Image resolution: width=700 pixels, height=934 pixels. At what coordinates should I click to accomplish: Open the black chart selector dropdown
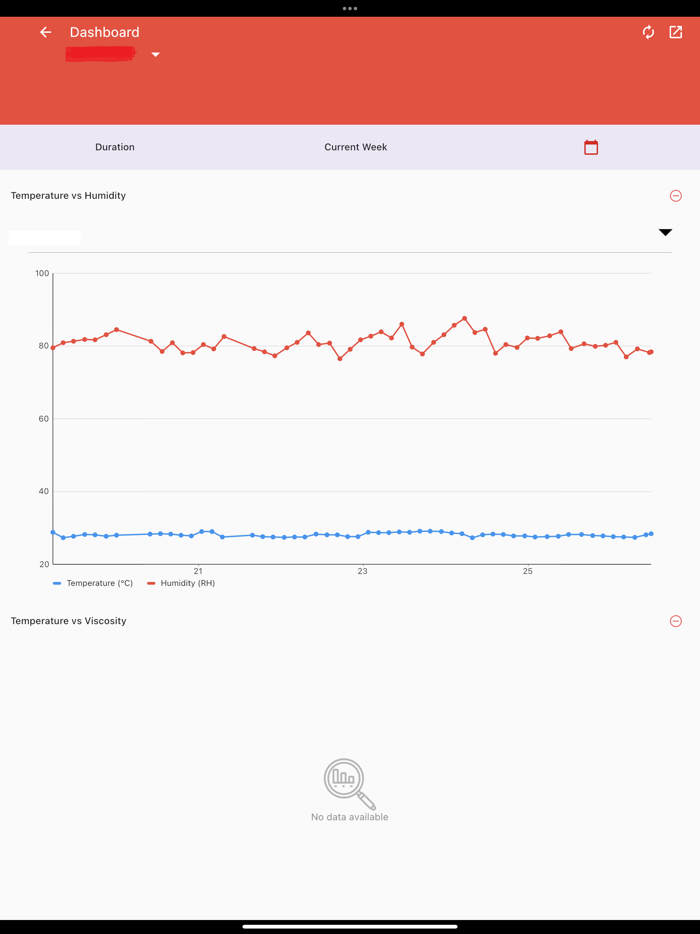[665, 232]
